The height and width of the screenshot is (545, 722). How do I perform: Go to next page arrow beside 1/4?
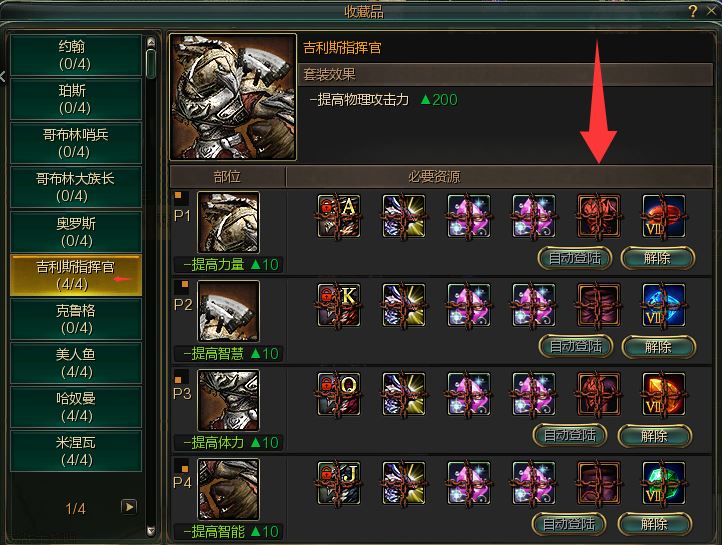(129, 507)
